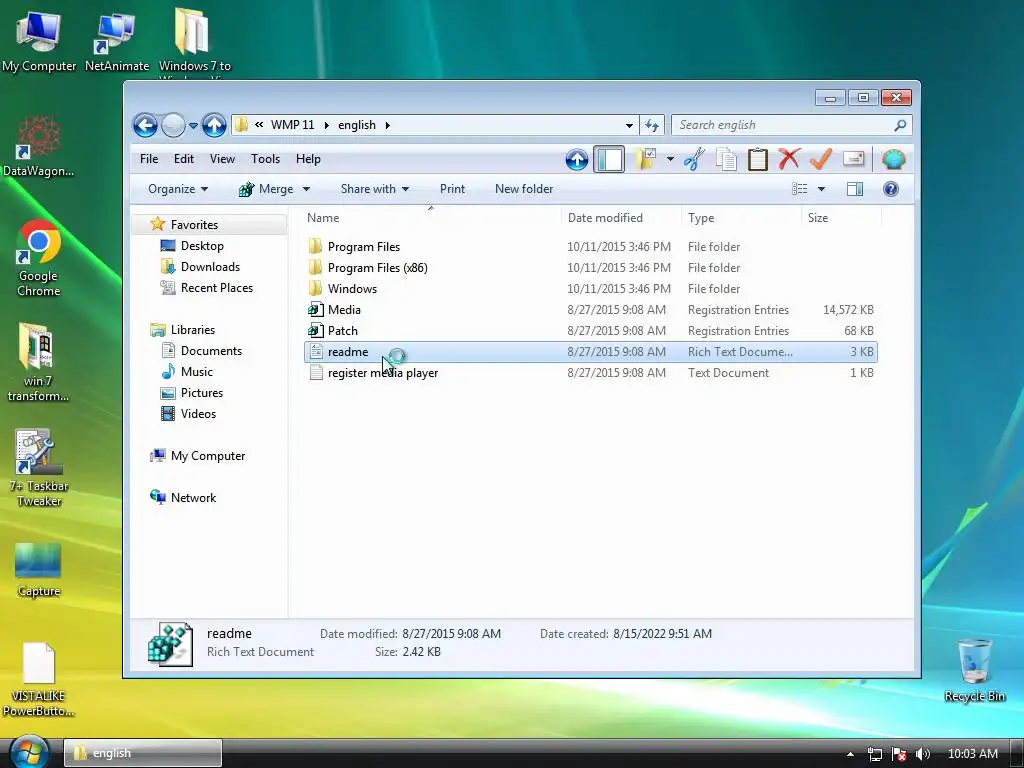Open the View menu
This screenshot has height=768, width=1024.
[x=222, y=159]
